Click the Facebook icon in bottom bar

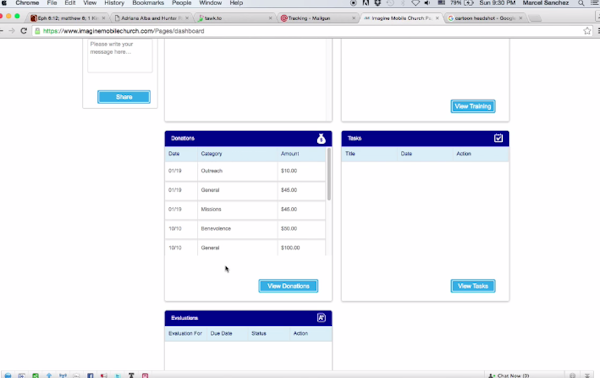click(x=90, y=375)
